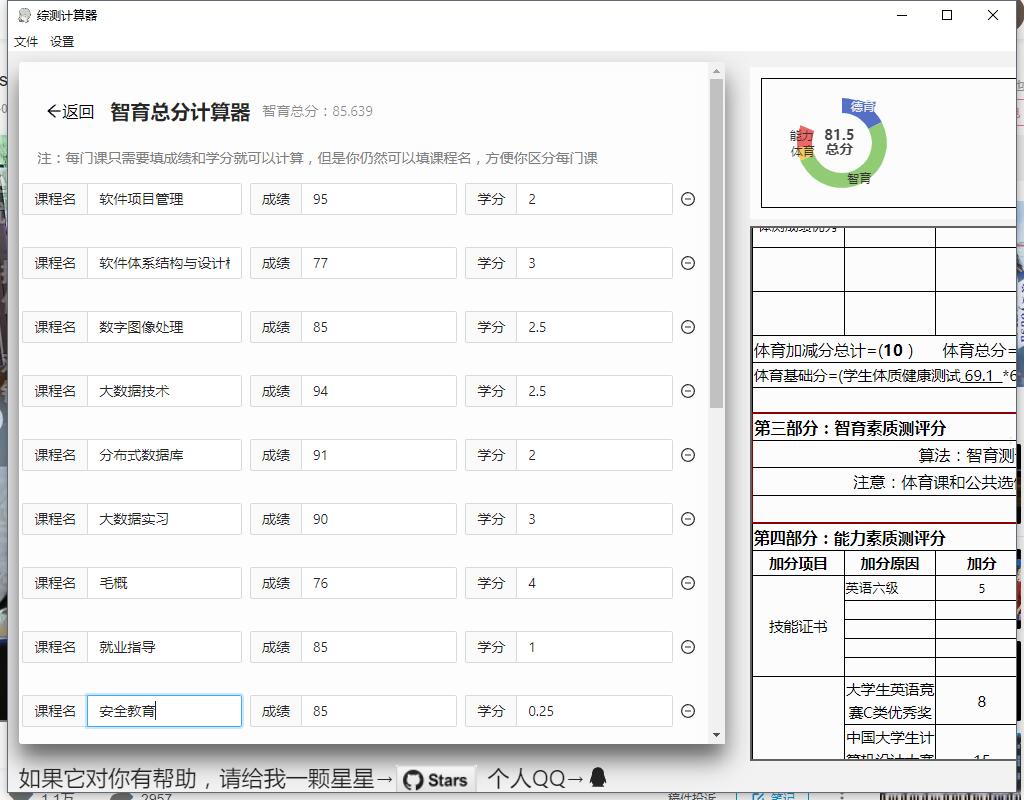Remove the 软件体系结构与设计 course row
The height and width of the screenshot is (800, 1024).
pyautogui.click(x=688, y=263)
